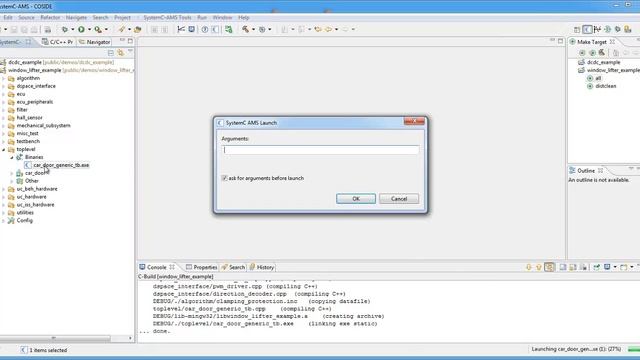
Task: Click the blue monitor toolbar icon
Action: click(191, 29)
